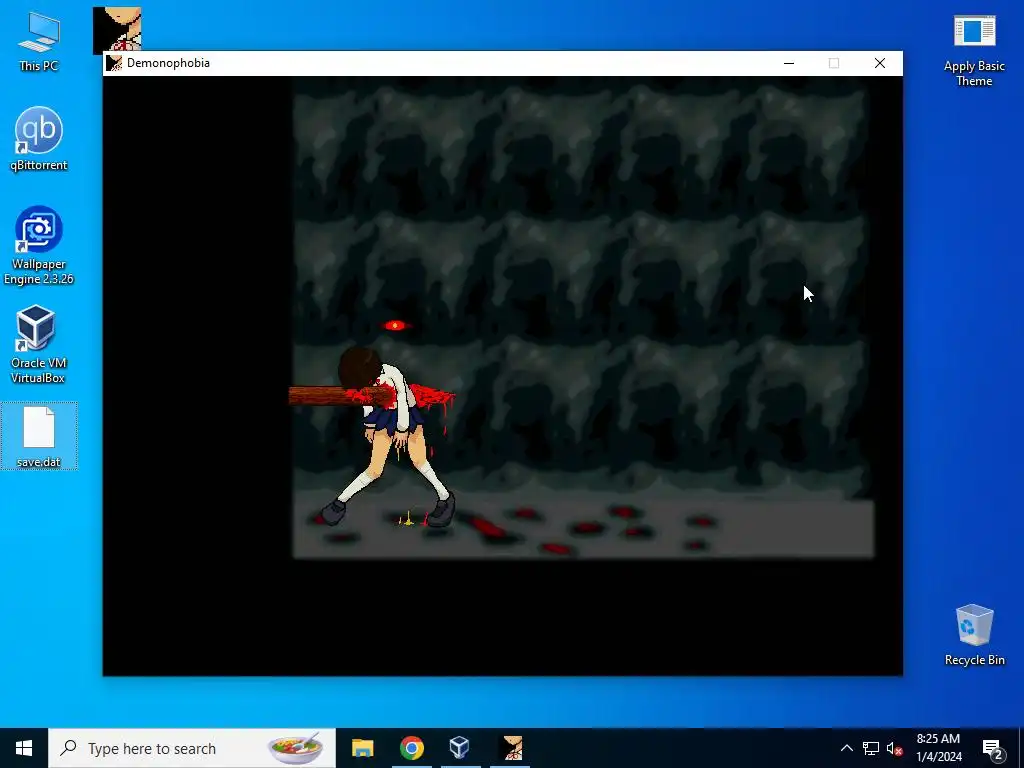The height and width of the screenshot is (768, 1024).
Task: Open VirtualBox from the taskbar
Action: point(460,748)
